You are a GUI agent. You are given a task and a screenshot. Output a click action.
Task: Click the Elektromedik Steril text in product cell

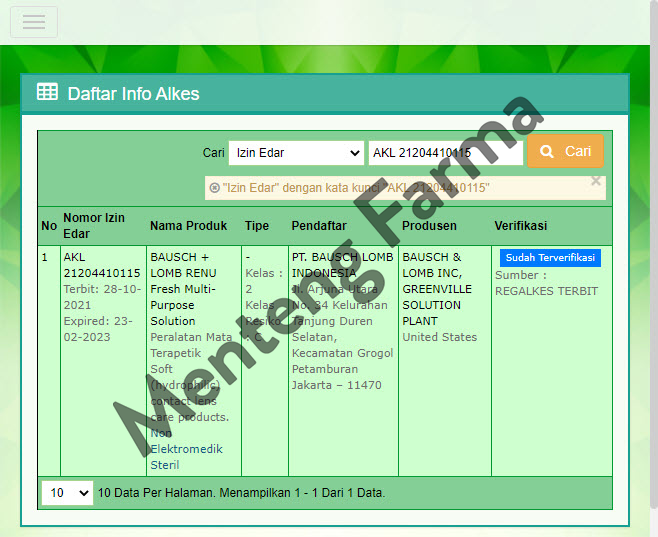(186, 457)
